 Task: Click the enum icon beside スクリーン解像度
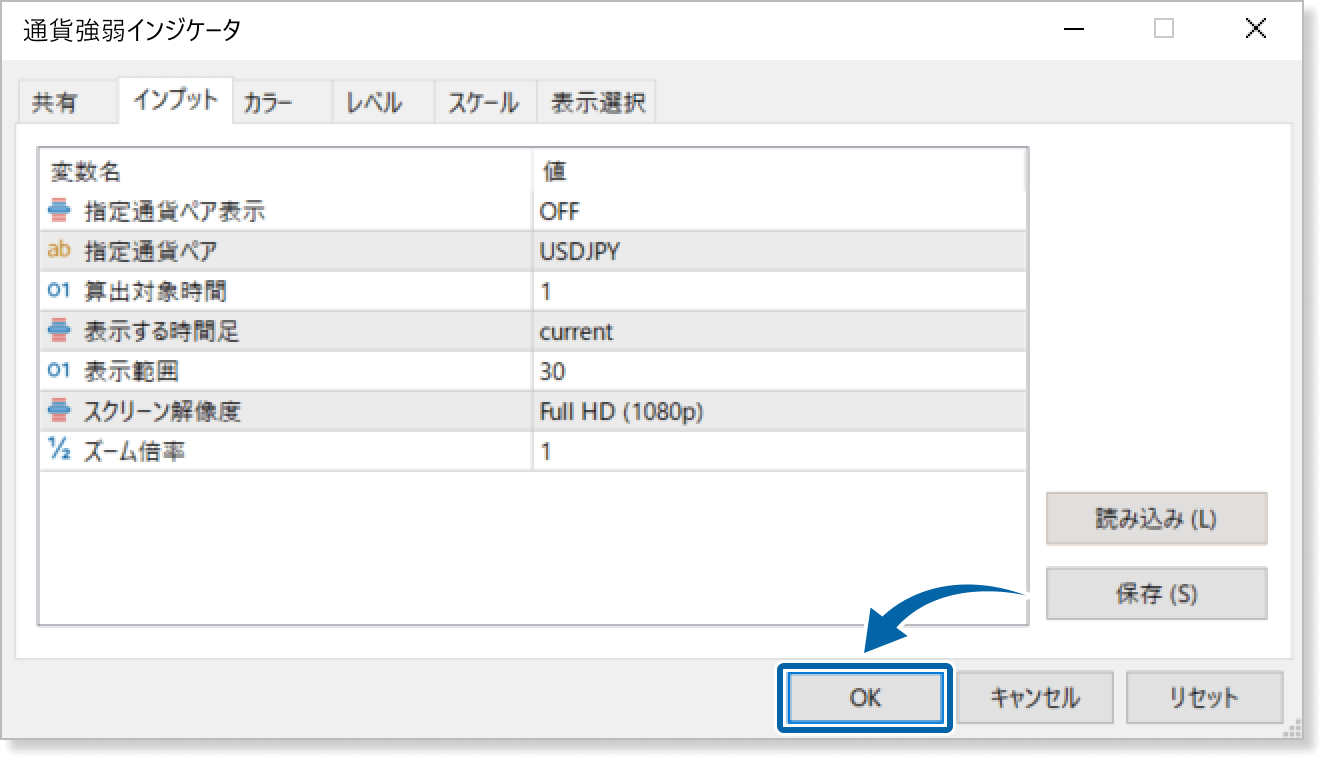coord(59,411)
